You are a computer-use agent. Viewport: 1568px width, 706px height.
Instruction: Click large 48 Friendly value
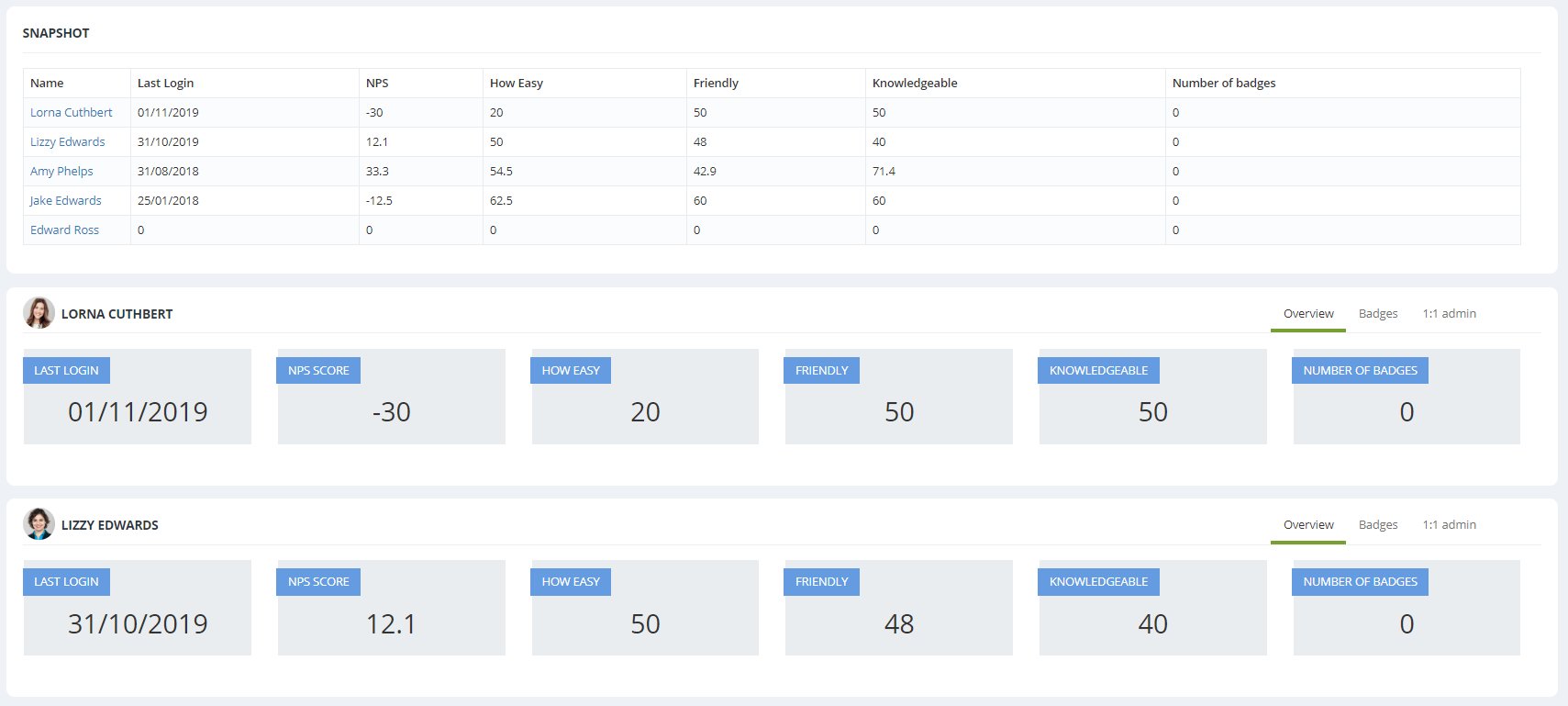899,624
